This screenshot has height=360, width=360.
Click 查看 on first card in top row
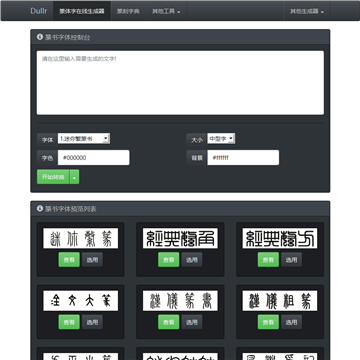click(69, 260)
